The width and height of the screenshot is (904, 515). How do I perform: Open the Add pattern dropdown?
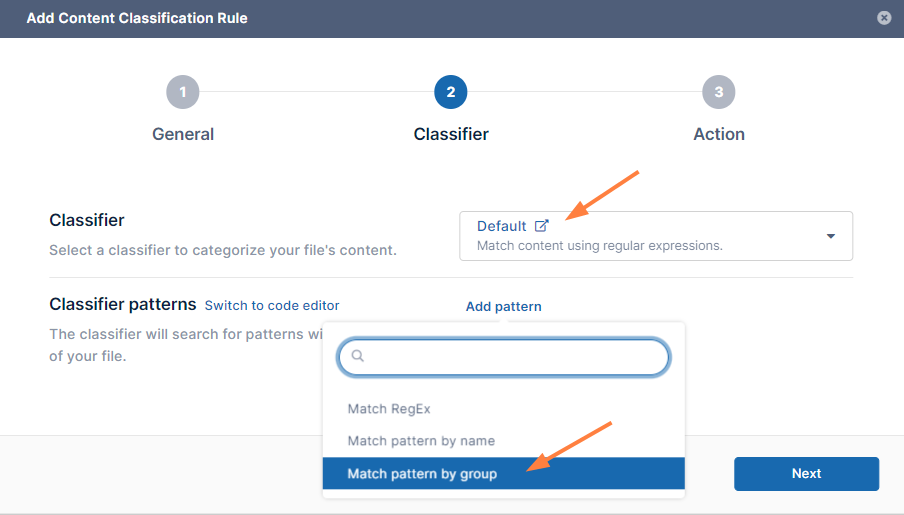click(503, 307)
